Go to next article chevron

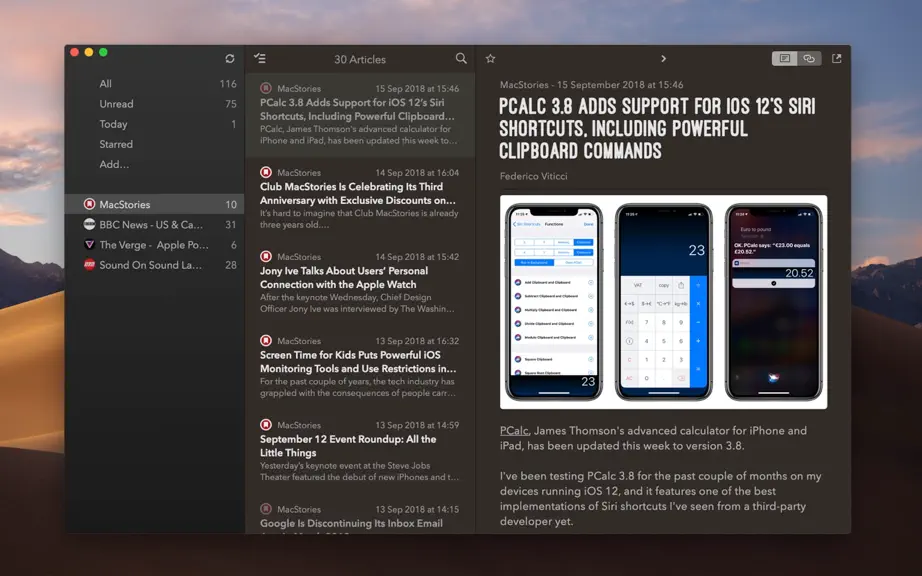tap(663, 58)
